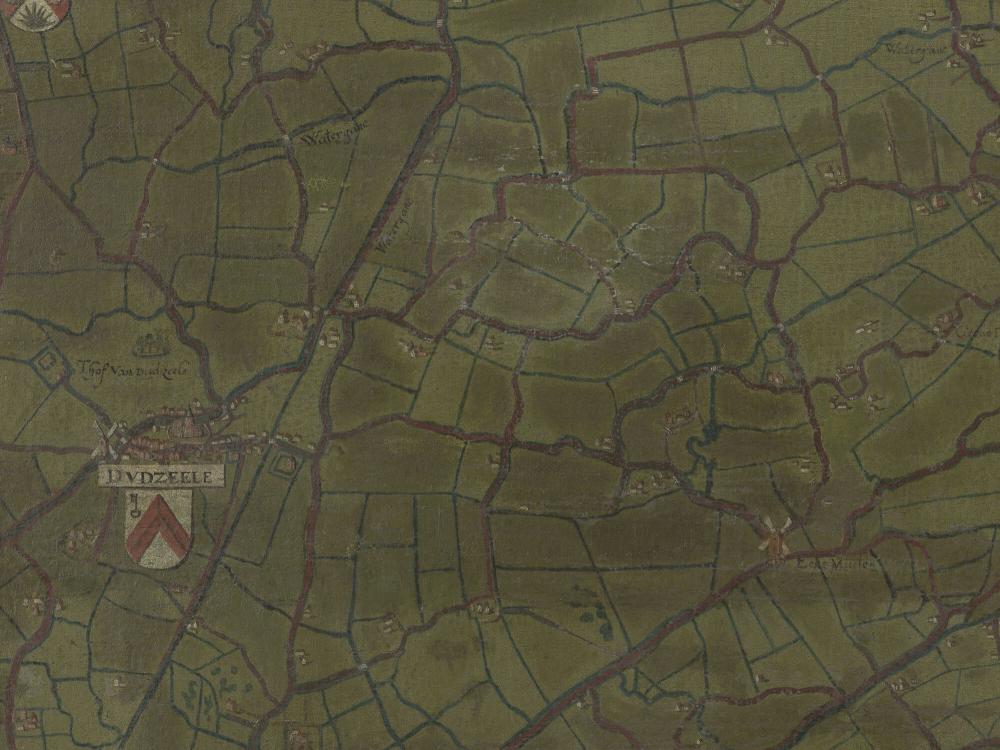
Task: Click the pond on the stream northwest of the windmill
Action: (x=705, y=436)
